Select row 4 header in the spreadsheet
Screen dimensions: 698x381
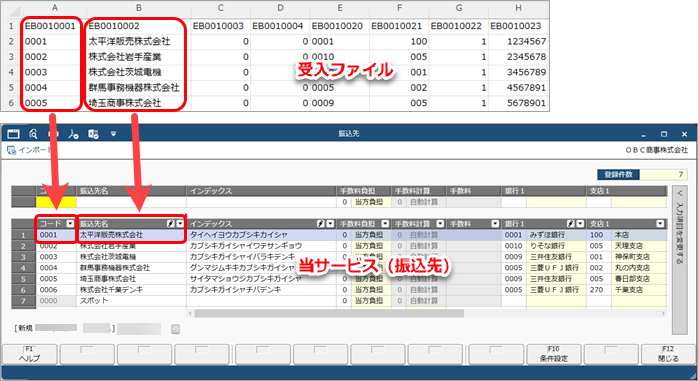(x=11, y=72)
